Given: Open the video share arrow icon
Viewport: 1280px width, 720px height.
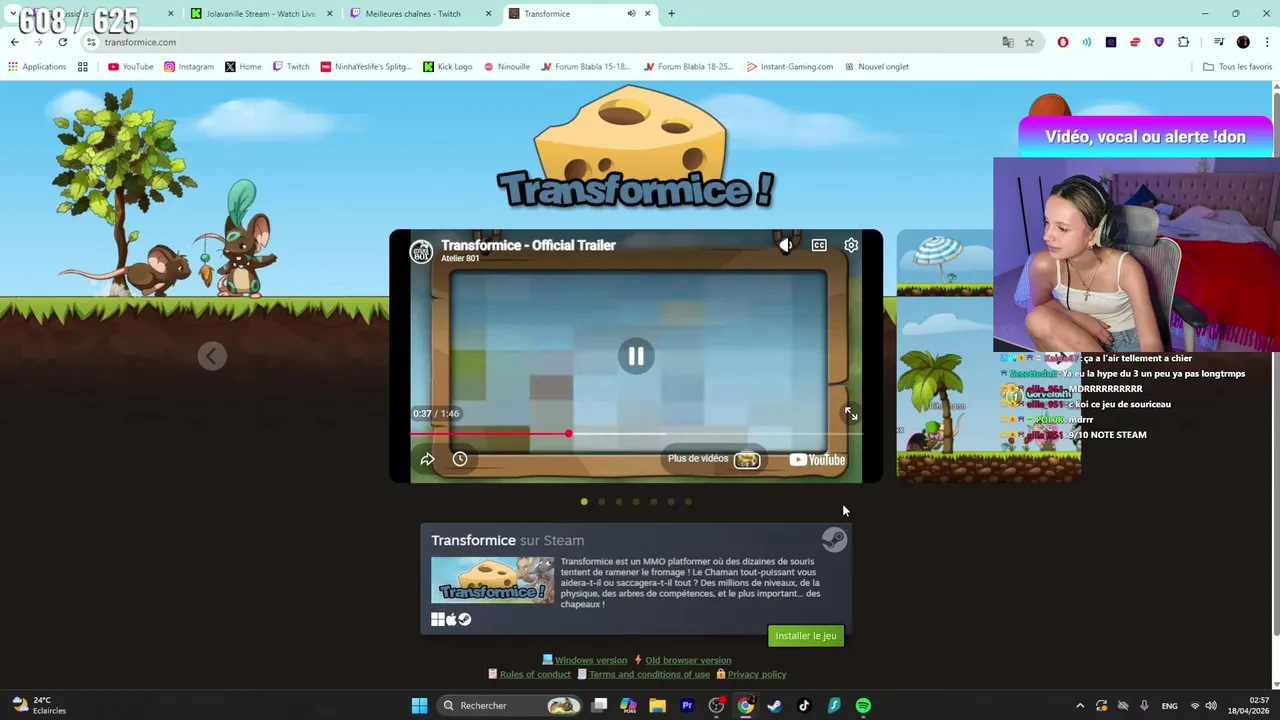Looking at the screenshot, I should [x=427, y=459].
